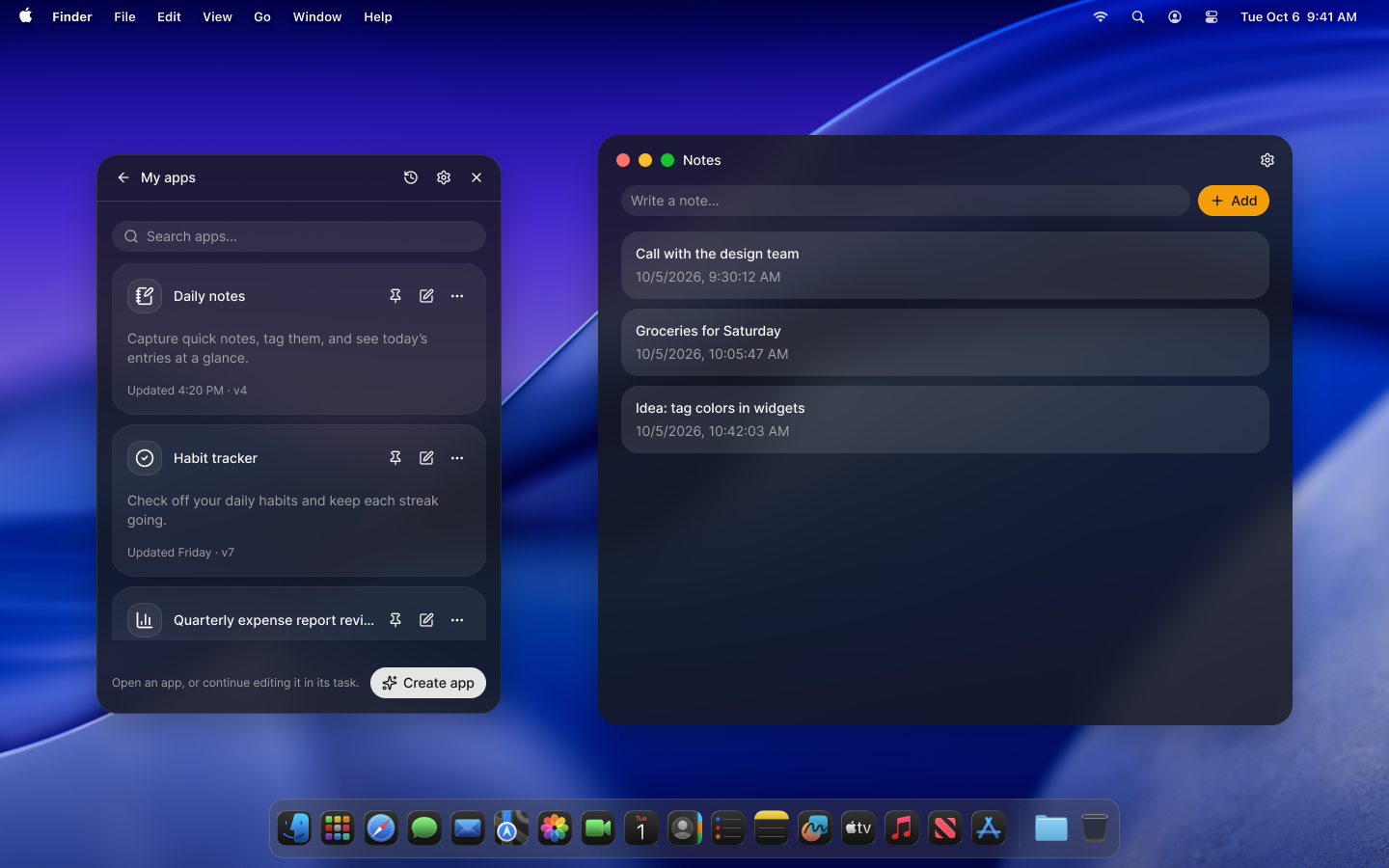The image size is (1389, 868).
Task: Click the Create app button
Action: point(428,683)
